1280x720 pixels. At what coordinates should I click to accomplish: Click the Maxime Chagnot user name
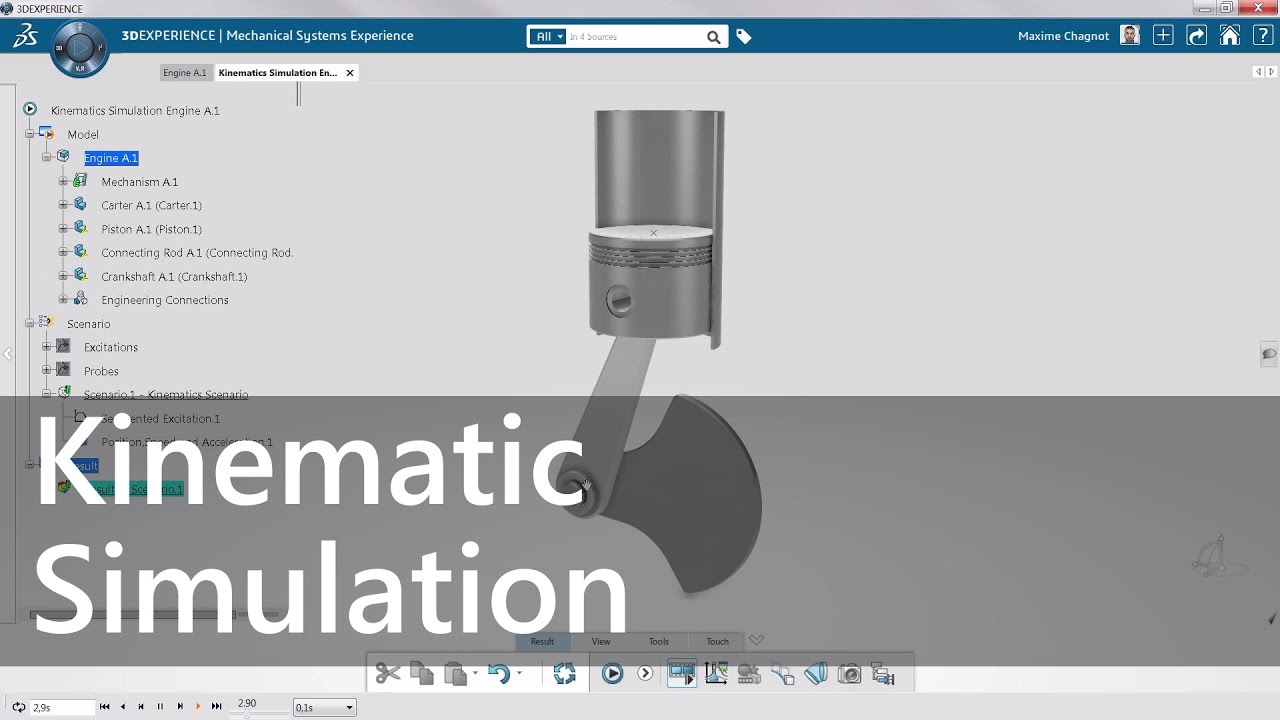(x=1063, y=36)
